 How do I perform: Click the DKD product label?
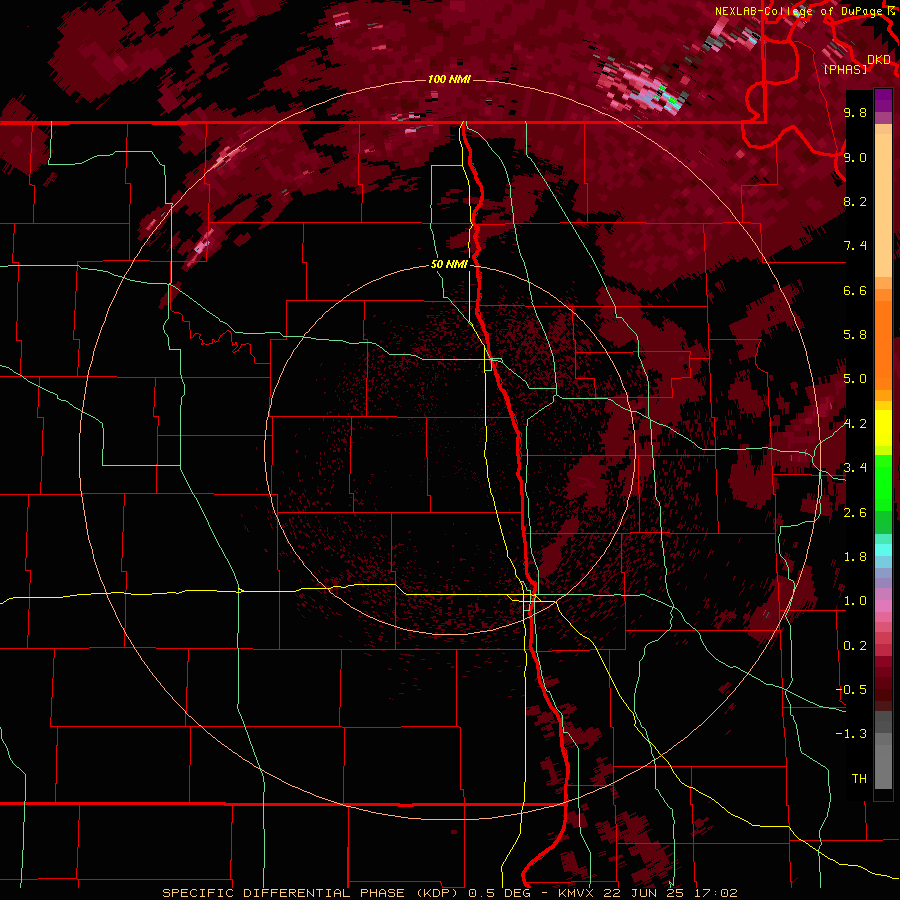pyautogui.click(x=879, y=60)
